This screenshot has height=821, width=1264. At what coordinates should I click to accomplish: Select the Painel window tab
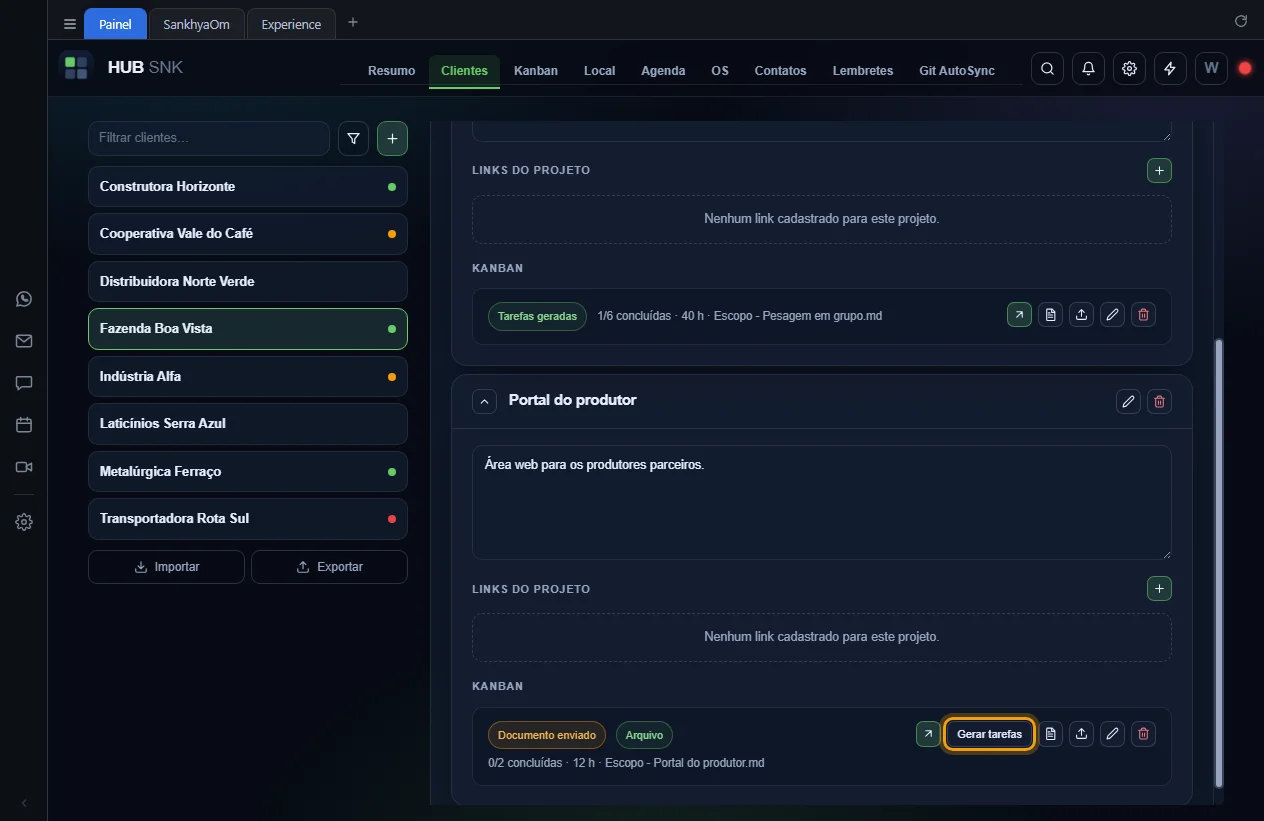point(115,24)
